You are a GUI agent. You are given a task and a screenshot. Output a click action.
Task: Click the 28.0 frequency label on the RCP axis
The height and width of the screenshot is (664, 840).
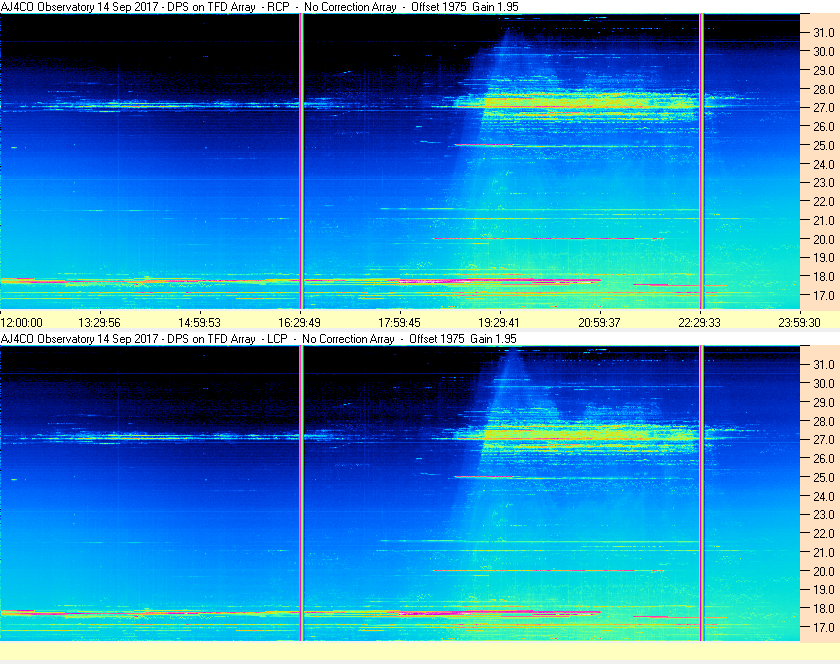(x=824, y=89)
